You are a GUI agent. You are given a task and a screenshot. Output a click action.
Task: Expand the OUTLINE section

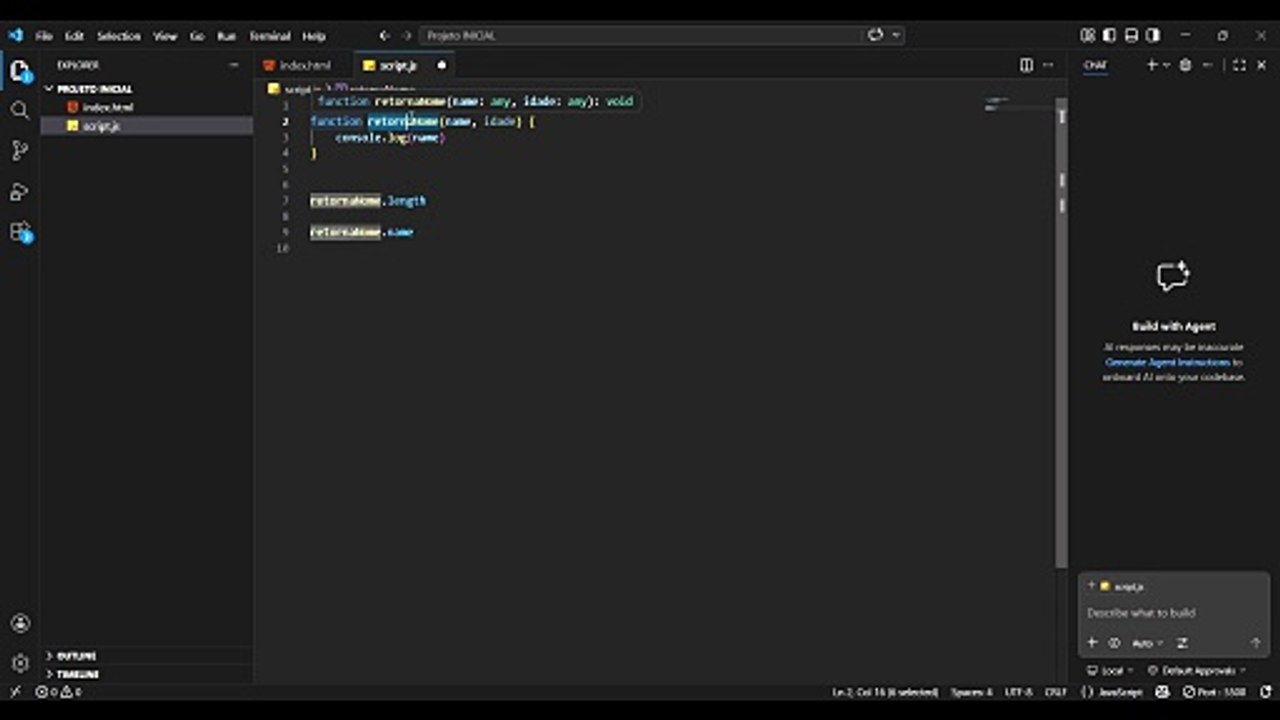(146, 656)
